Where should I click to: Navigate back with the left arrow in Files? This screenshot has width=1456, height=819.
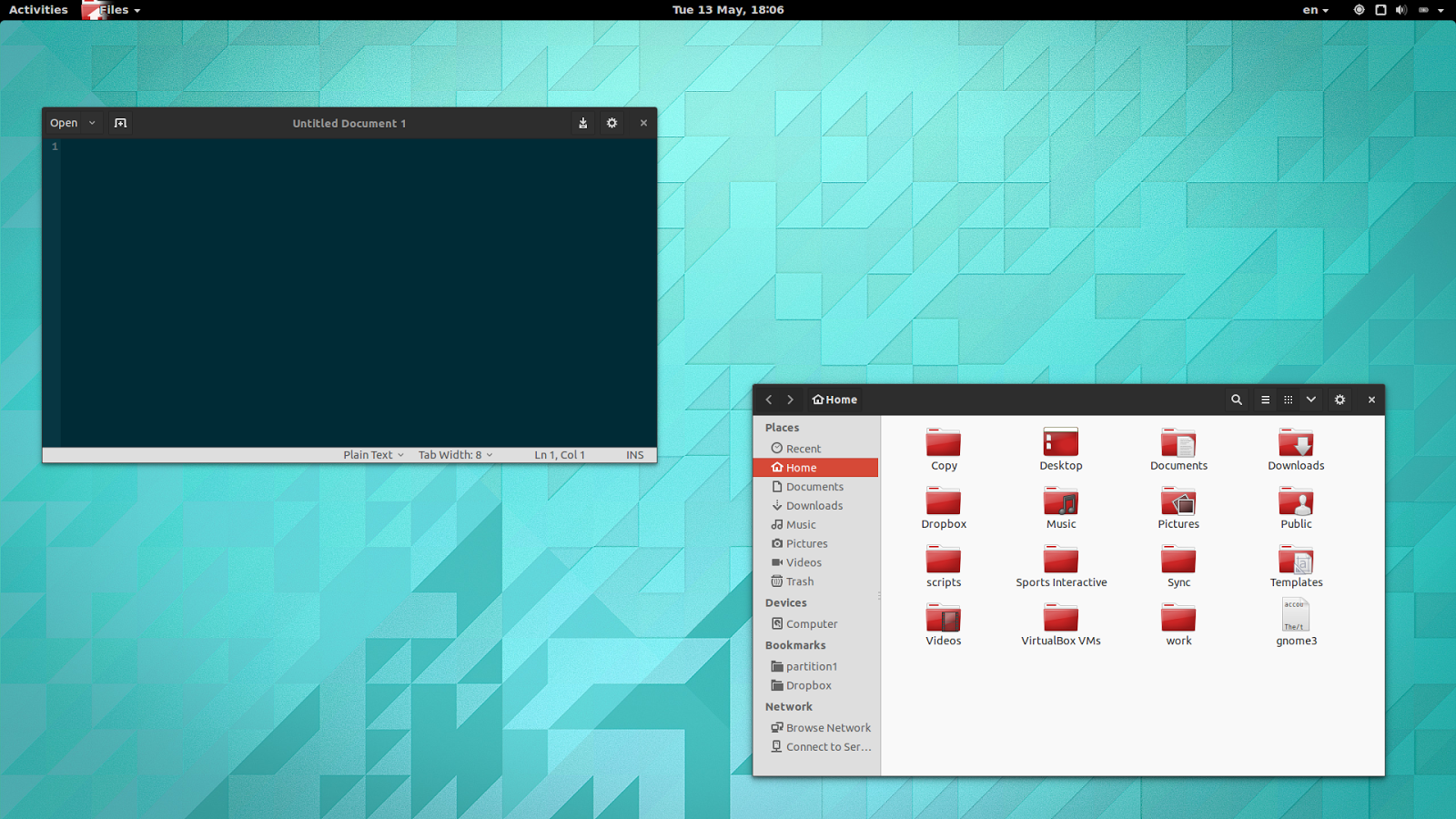(768, 399)
